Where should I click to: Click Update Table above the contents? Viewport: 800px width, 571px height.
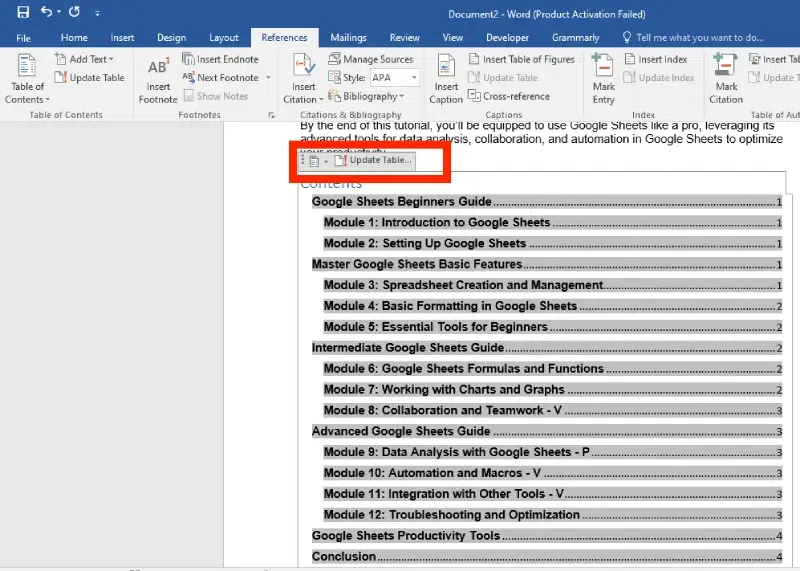click(373, 160)
